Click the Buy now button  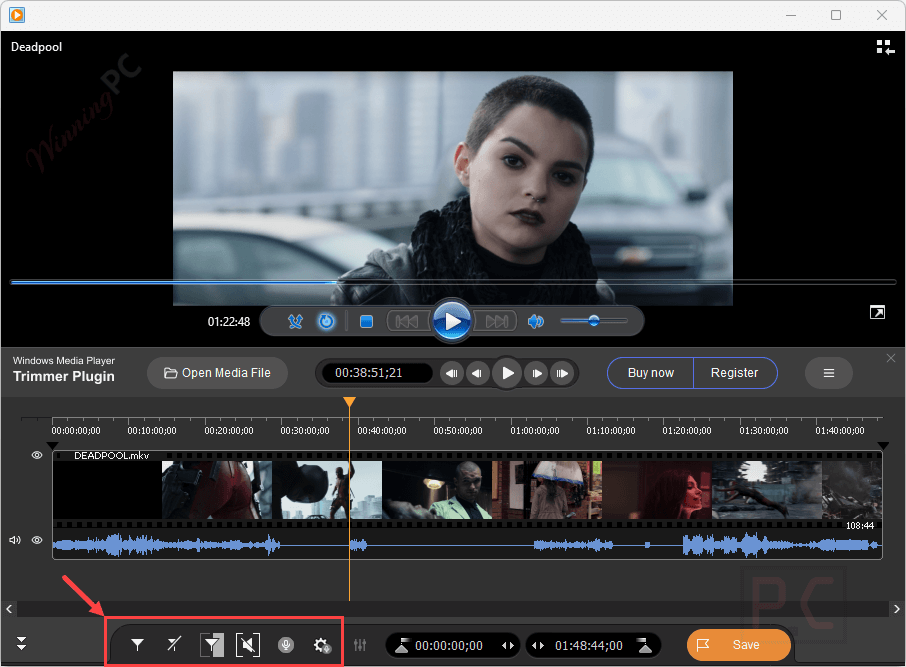tap(651, 373)
